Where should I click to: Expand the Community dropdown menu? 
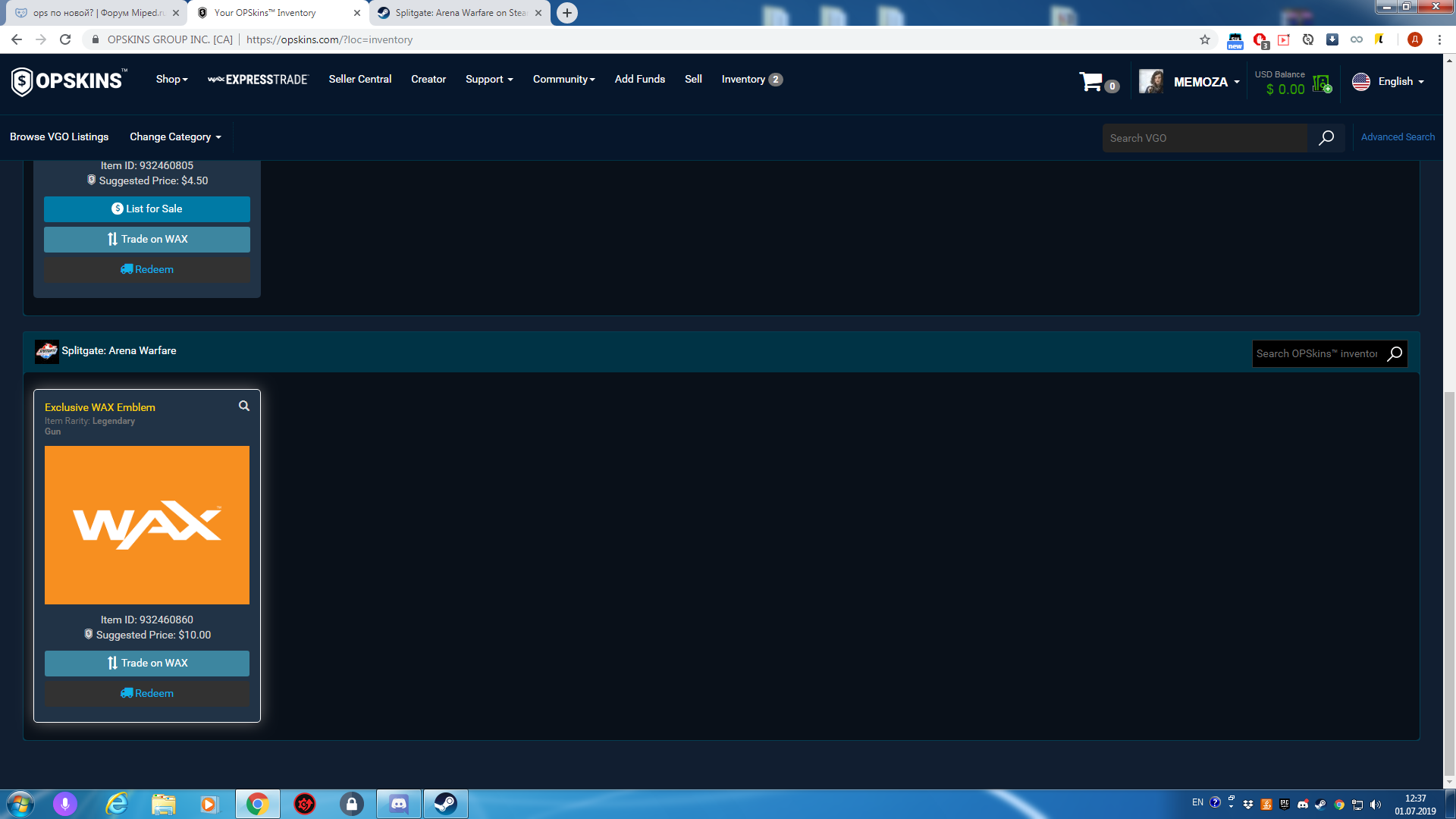563,80
